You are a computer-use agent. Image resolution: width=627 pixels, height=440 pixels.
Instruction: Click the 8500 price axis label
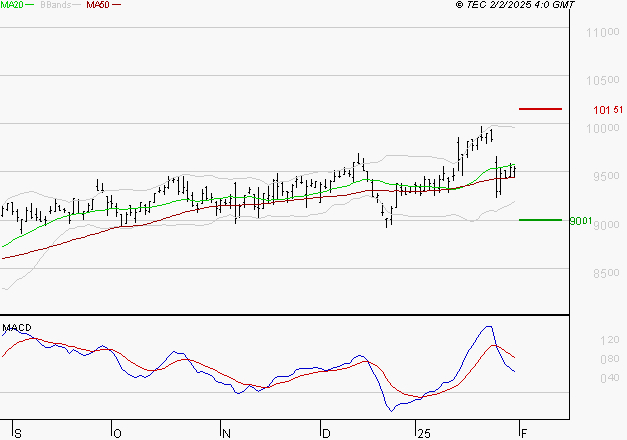(x=606, y=273)
